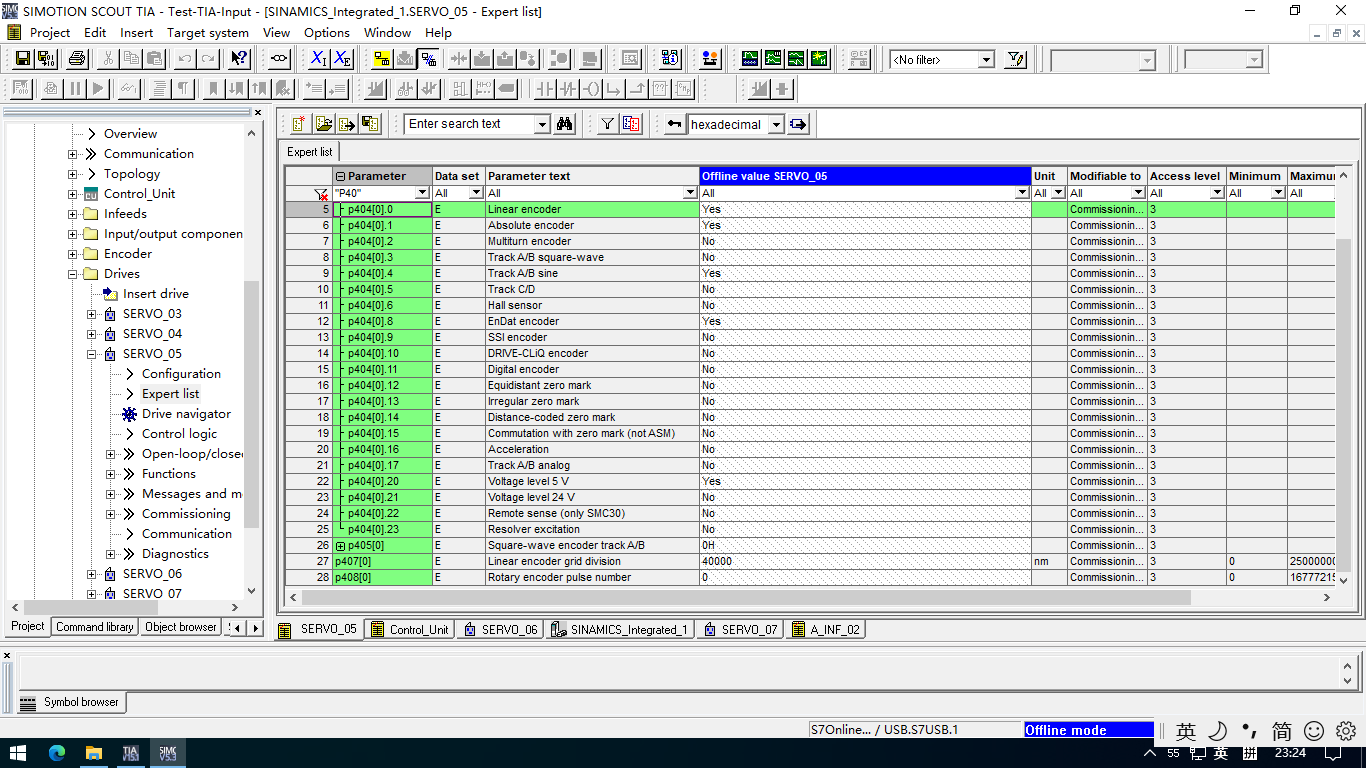Click the Drive navigator gear icon in tree
Image resolution: width=1366 pixels, height=768 pixels.
point(129,414)
